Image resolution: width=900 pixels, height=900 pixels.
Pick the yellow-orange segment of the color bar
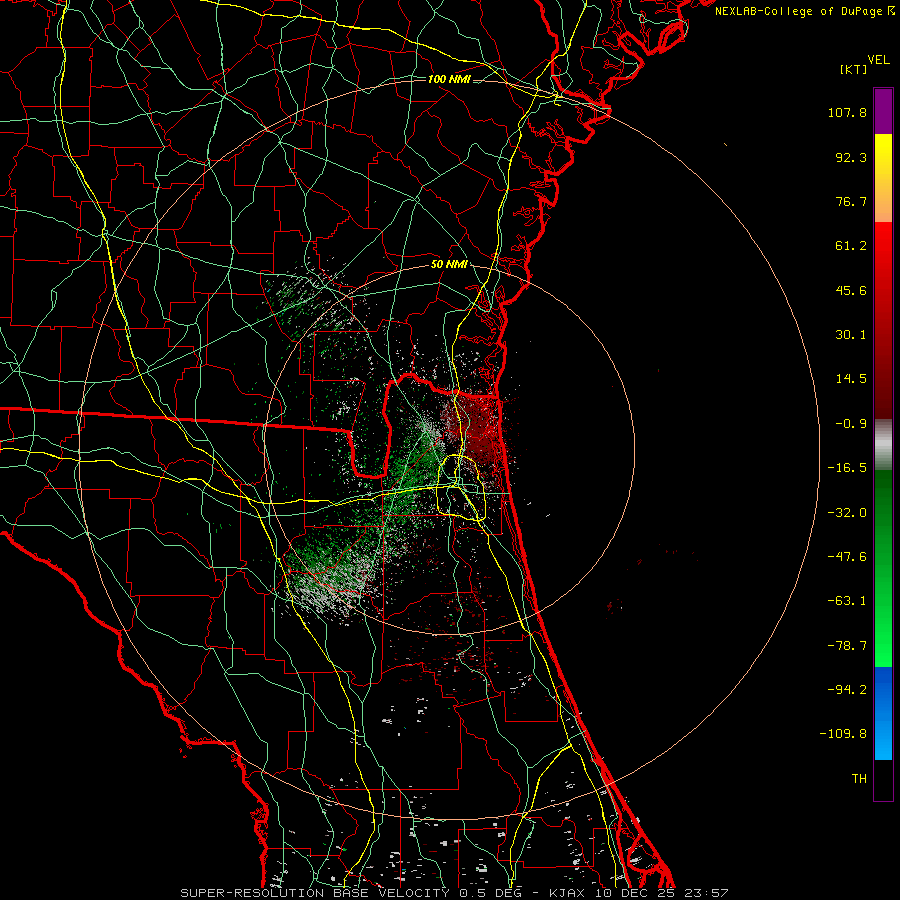pyautogui.click(x=883, y=179)
